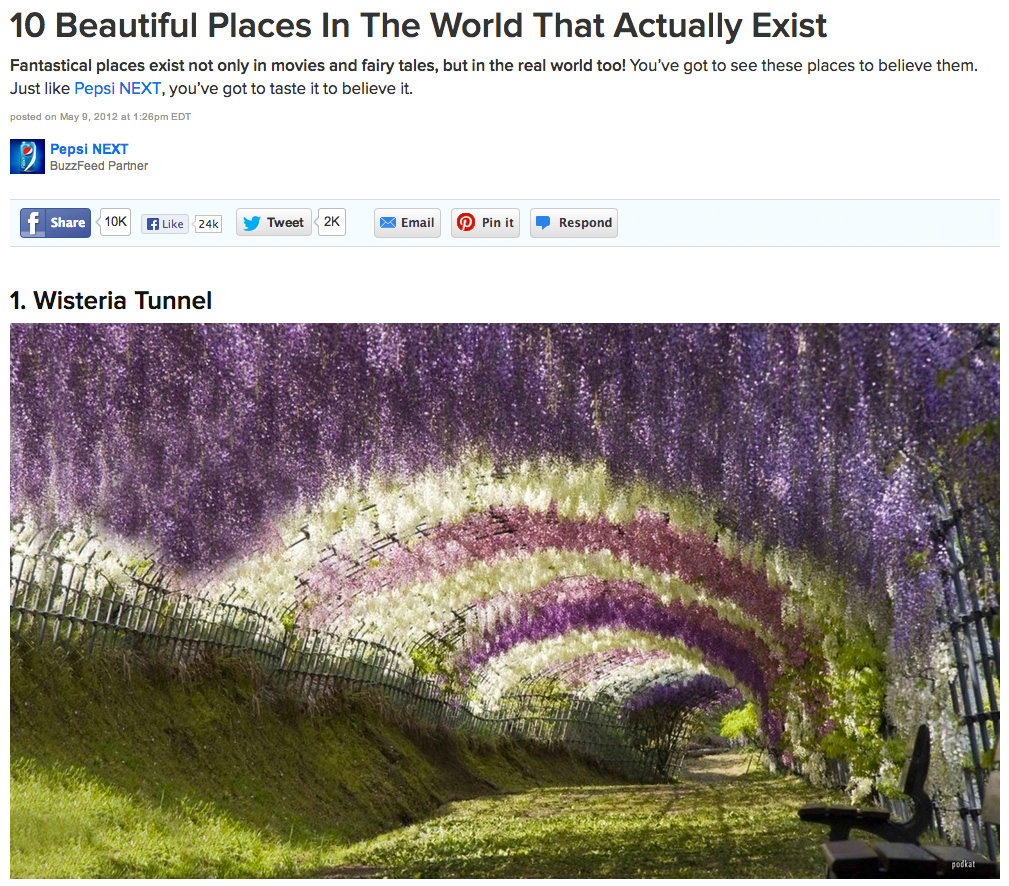Click the '1. Wisteria Tunnel' heading
1009x886 pixels.
(111, 300)
